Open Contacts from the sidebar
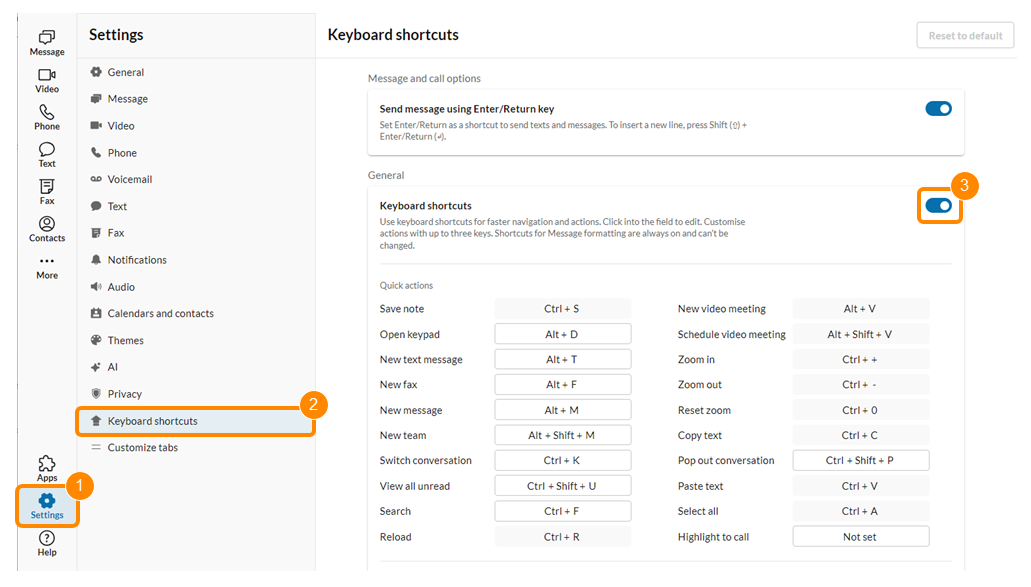 pyautogui.click(x=47, y=228)
